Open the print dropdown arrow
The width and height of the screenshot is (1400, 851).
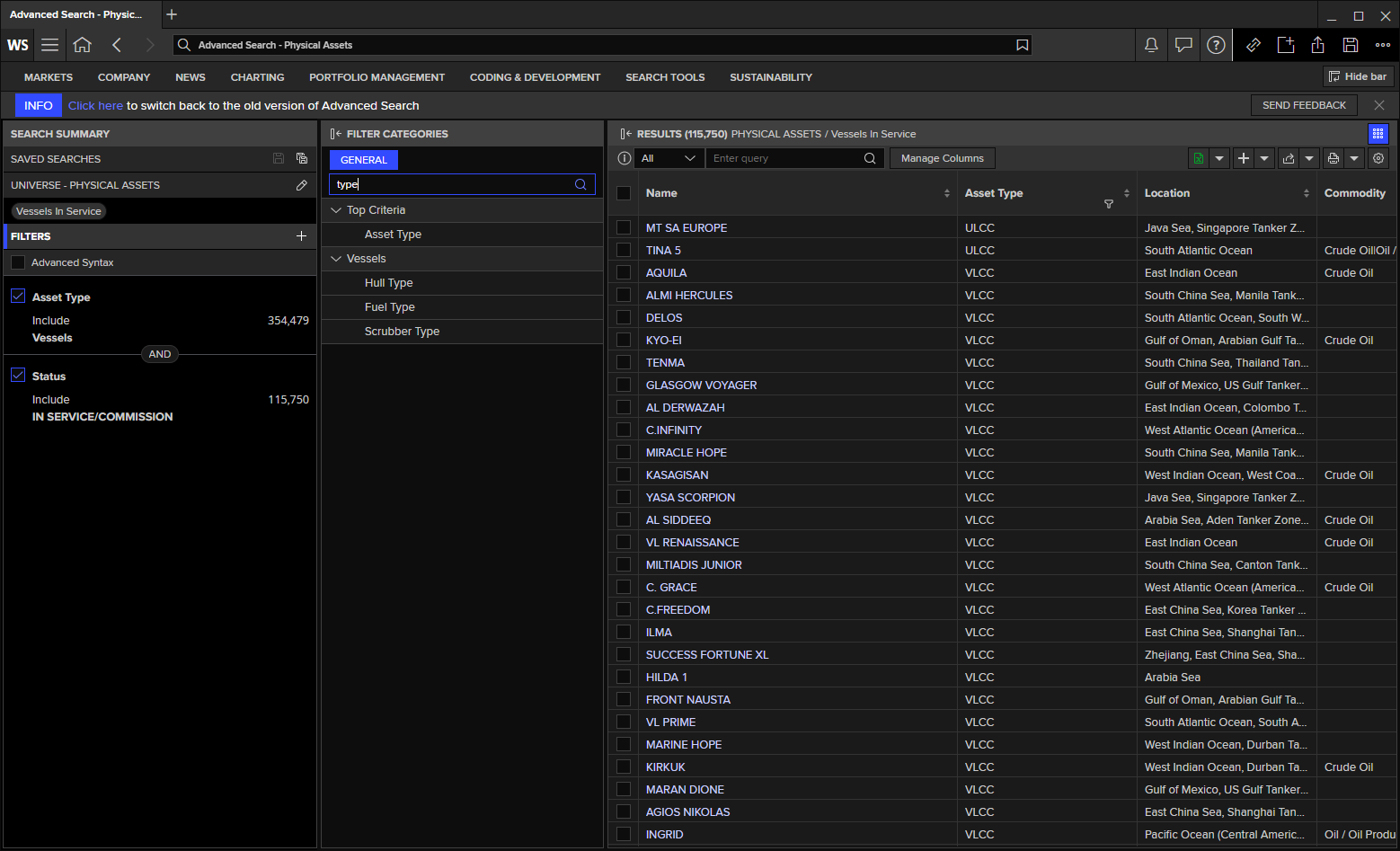pyautogui.click(x=1354, y=158)
